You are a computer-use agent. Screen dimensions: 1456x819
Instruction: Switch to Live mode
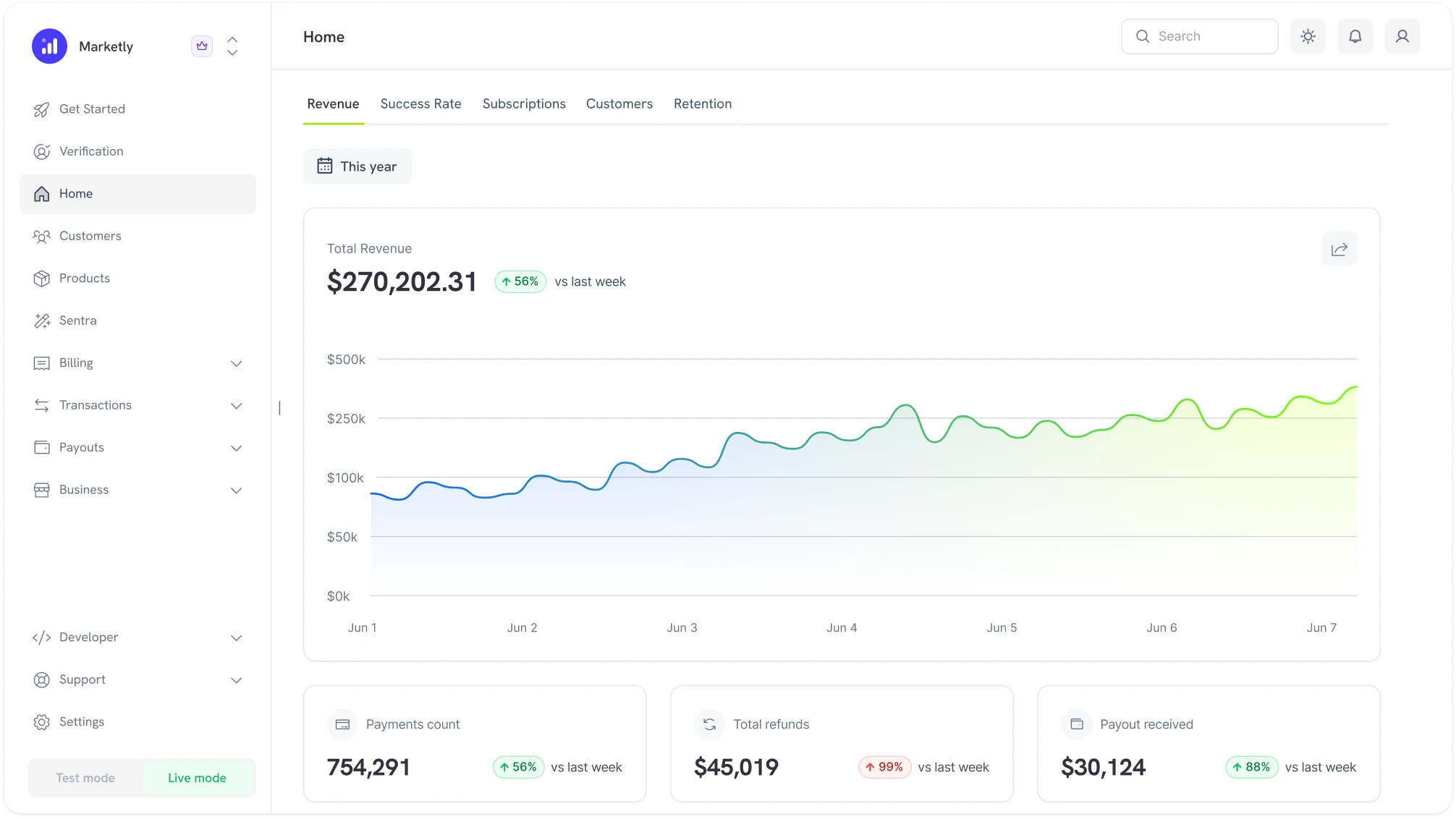[196, 778]
